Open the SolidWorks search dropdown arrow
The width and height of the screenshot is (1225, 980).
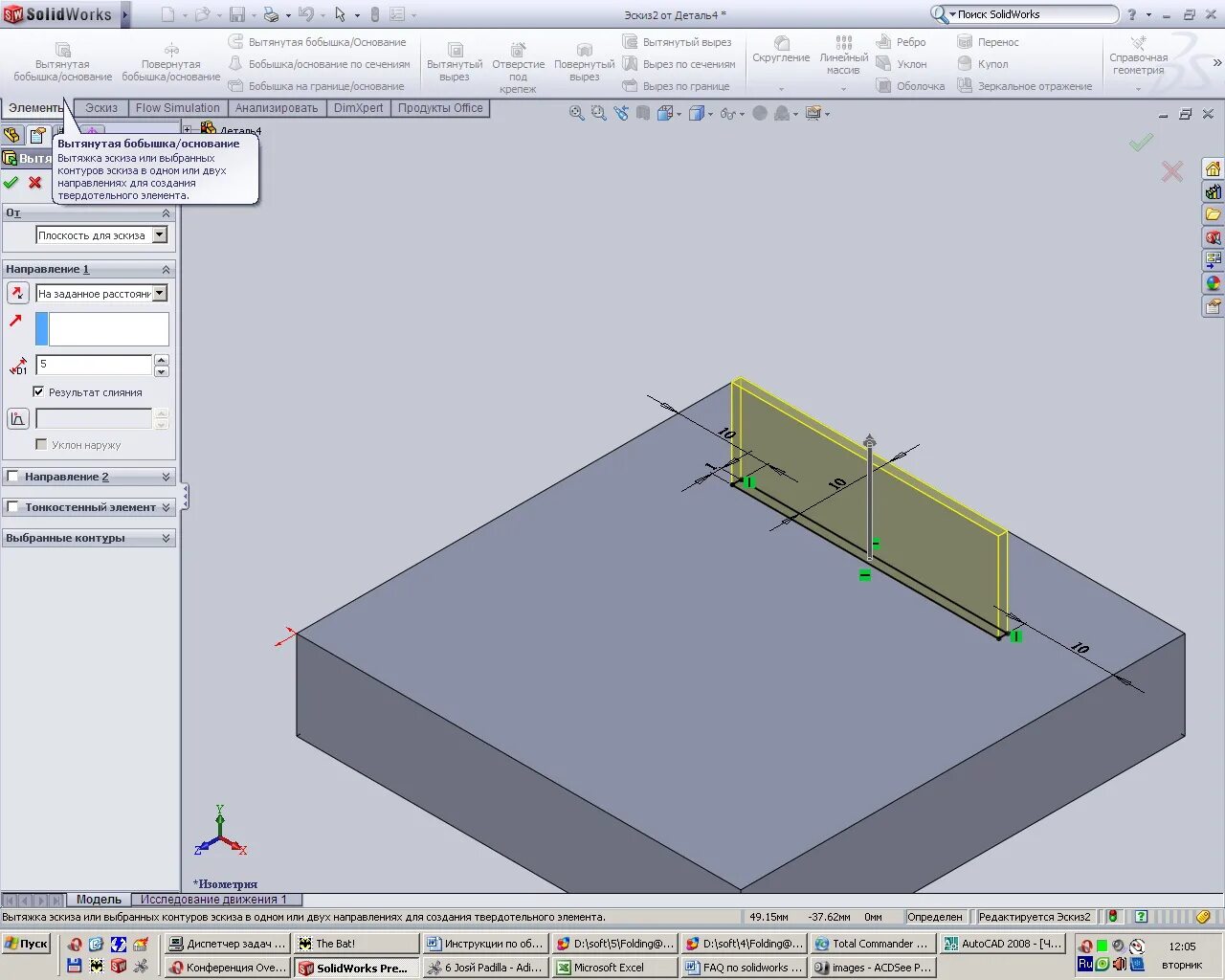point(952,14)
